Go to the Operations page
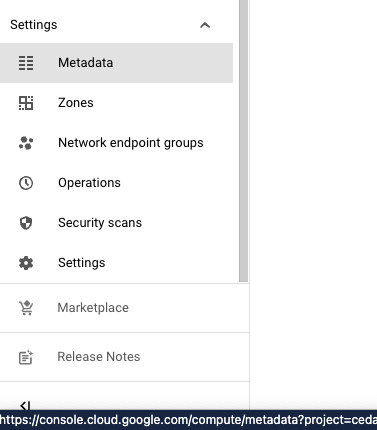 pyautogui.click(x=116, y=183)
